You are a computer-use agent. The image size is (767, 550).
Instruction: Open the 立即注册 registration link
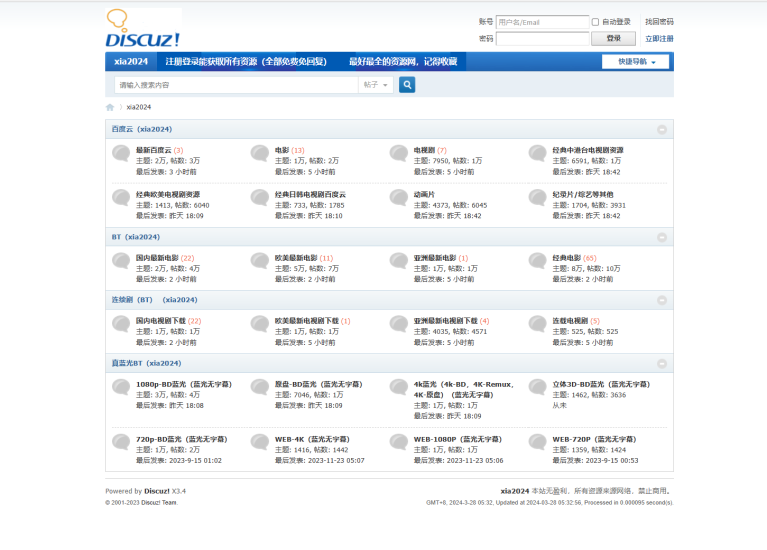[x=659, y=38]
